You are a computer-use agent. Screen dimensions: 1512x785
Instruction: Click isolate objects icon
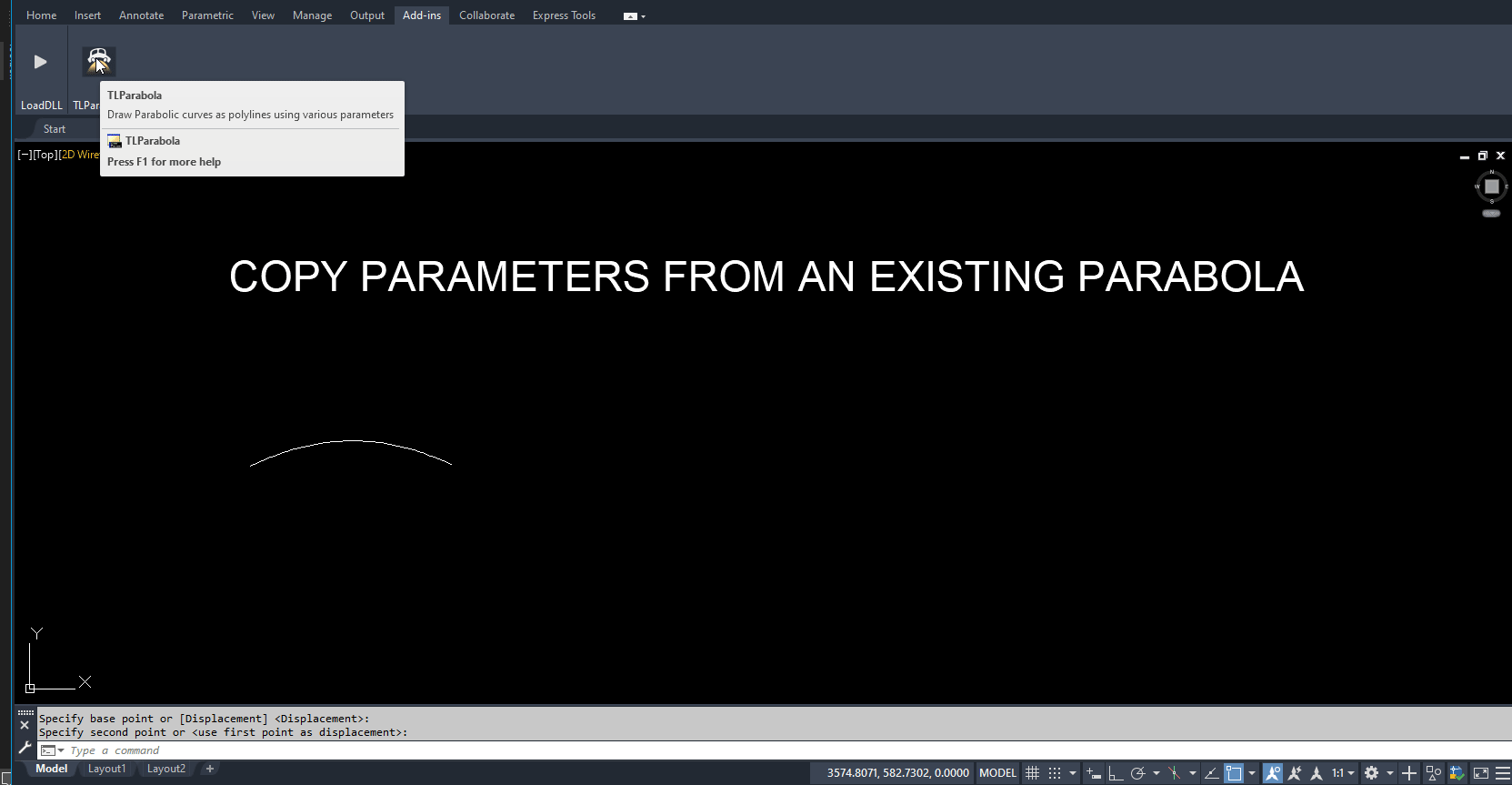pos(1434,773)
